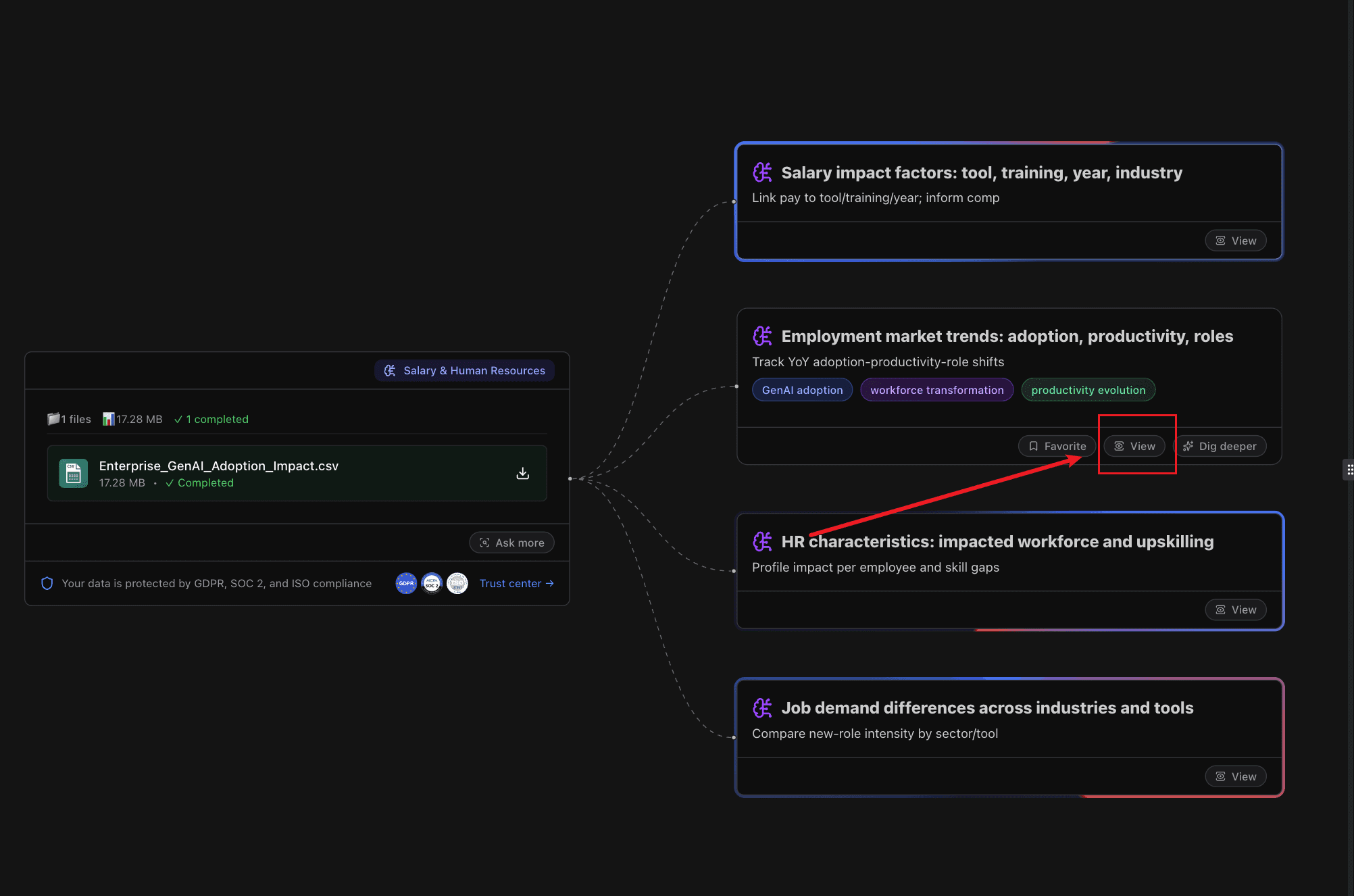Click the 1 completed status text
Viewport: 1354px width, 896px height.
tap(211, 419)
